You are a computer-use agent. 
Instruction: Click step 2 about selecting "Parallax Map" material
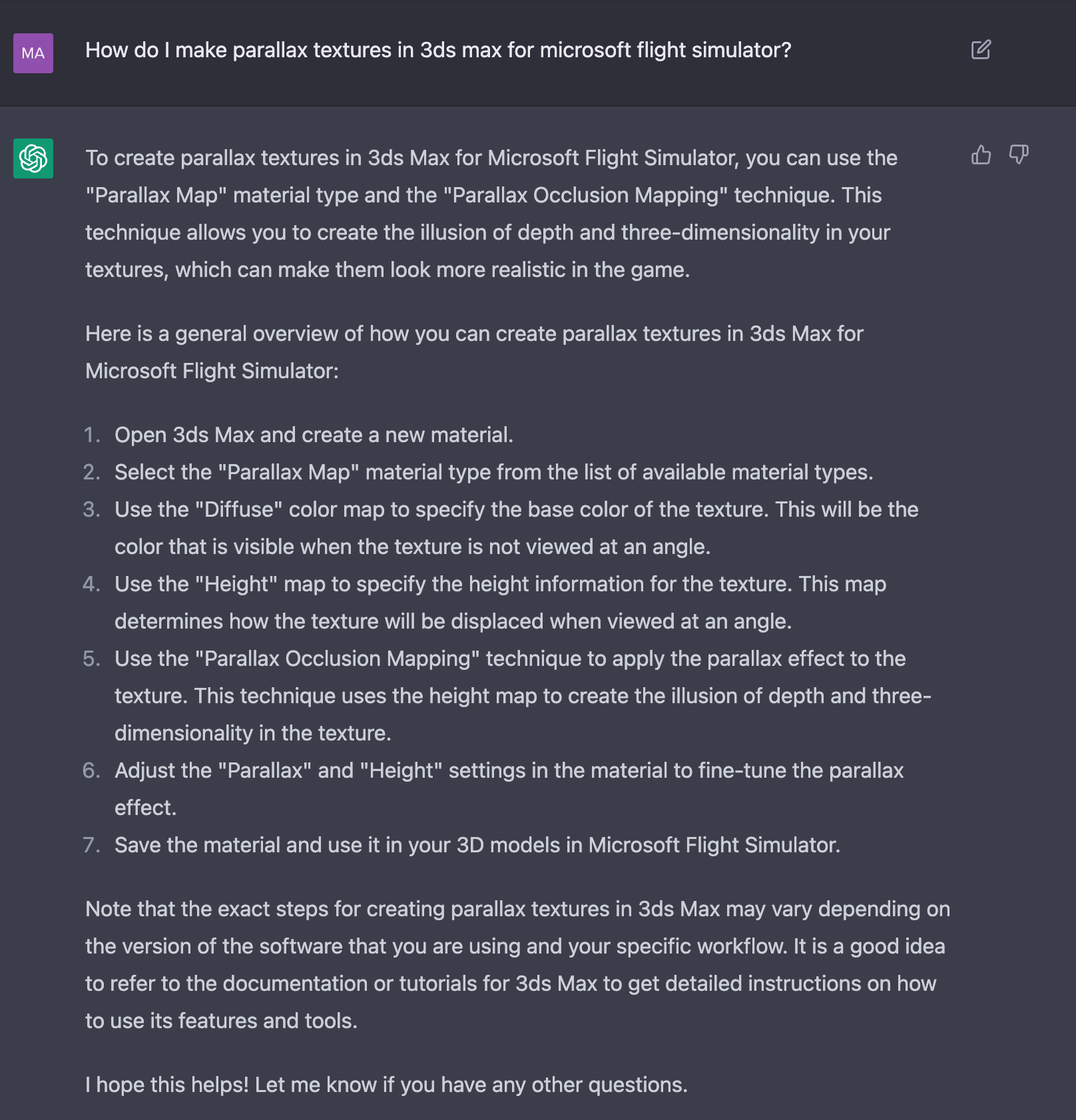coord(493,472)
